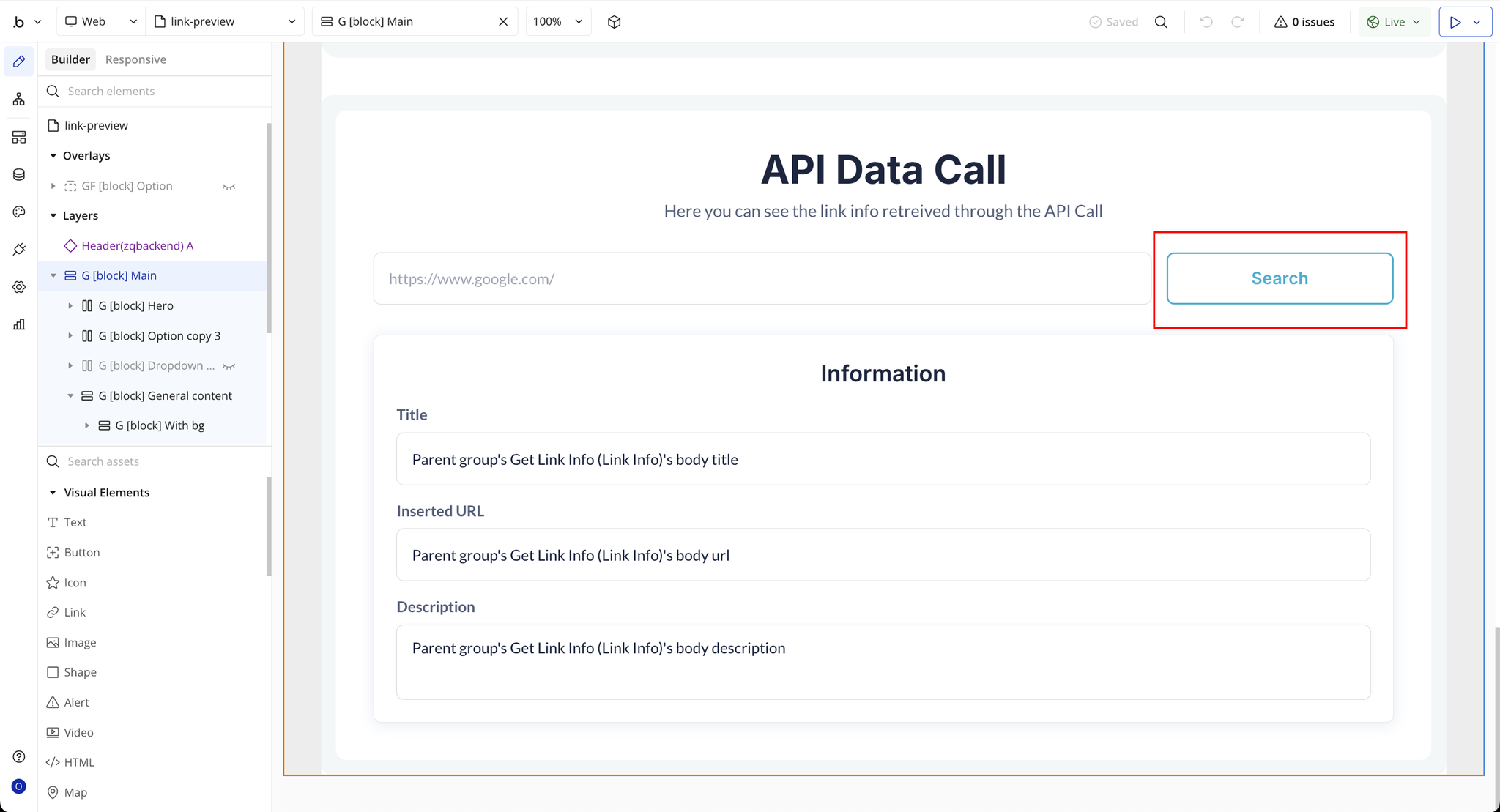Screen dimensions: 1500x812
Task: Open the link-preview page dropdown
Action: coord(224,22)
